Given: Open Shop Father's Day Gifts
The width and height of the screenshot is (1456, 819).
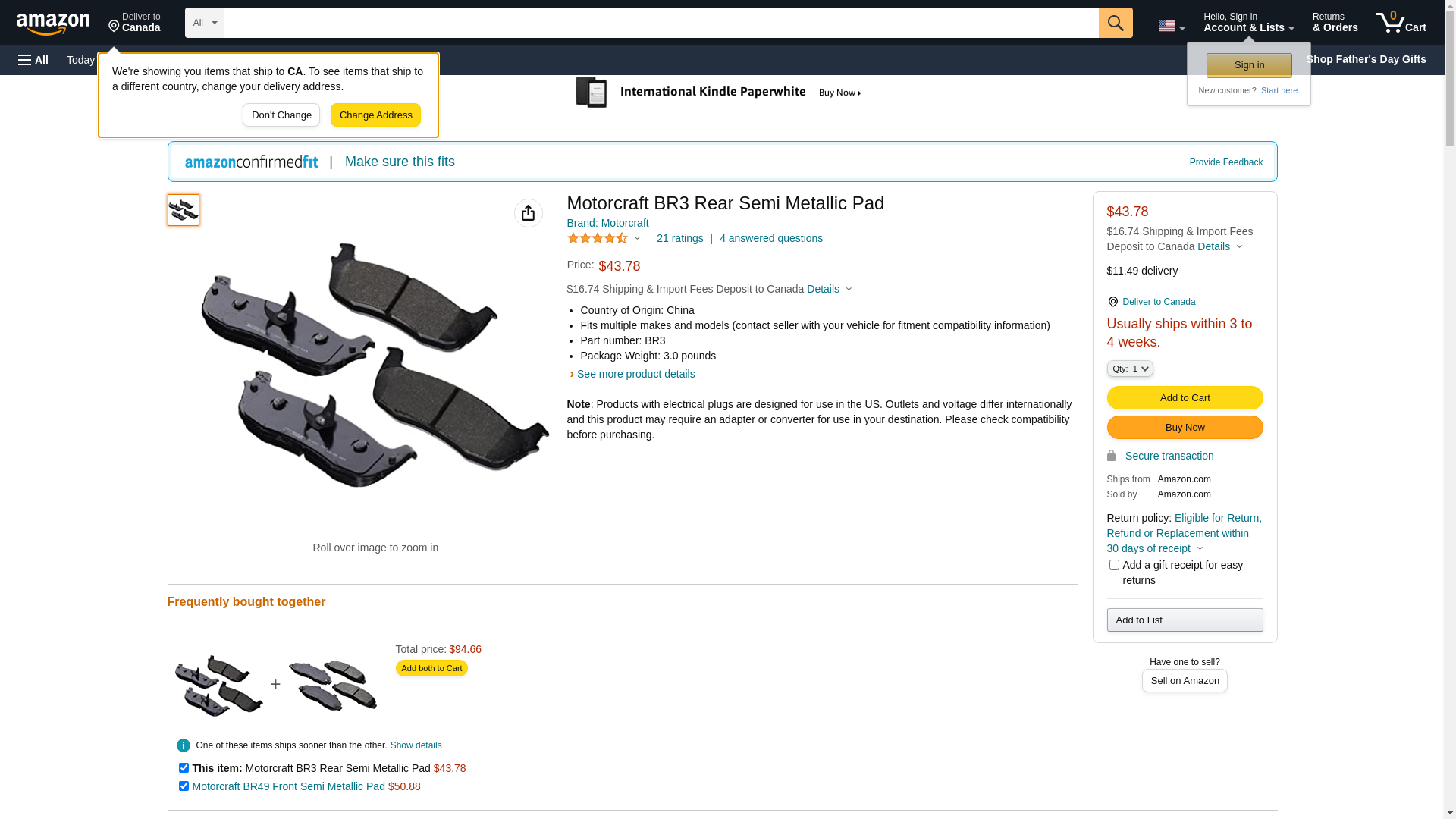Looking at the screenshot, I should (x=1366, y=59).
